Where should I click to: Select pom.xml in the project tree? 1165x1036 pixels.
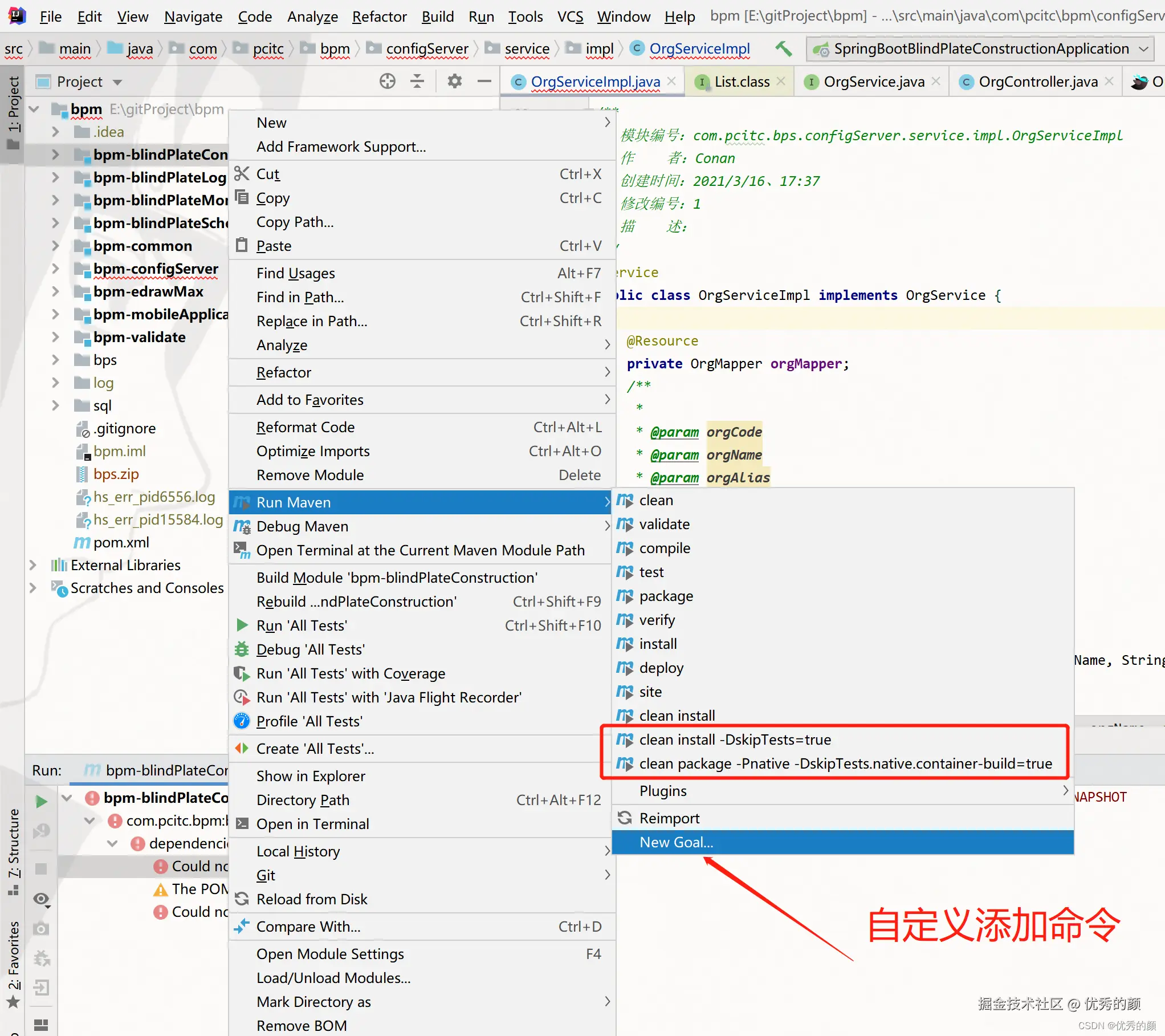[x=121, y=542]
